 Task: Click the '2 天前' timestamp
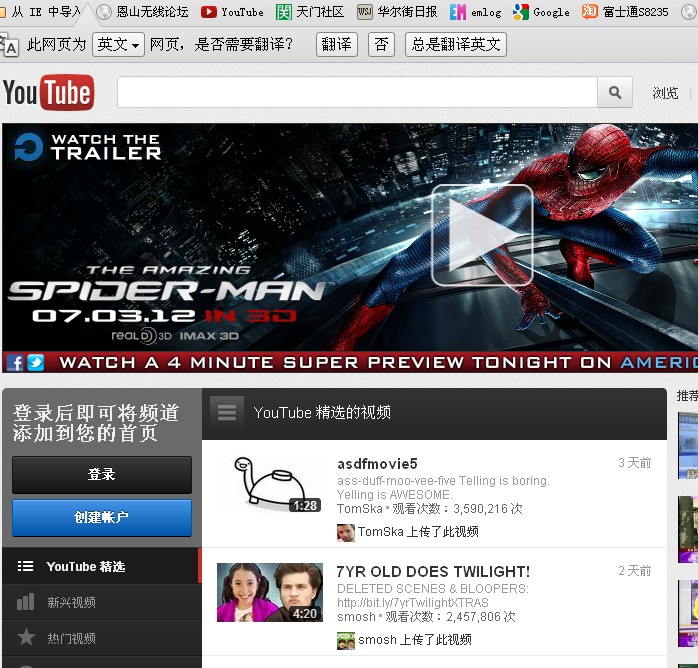[635, 571]
